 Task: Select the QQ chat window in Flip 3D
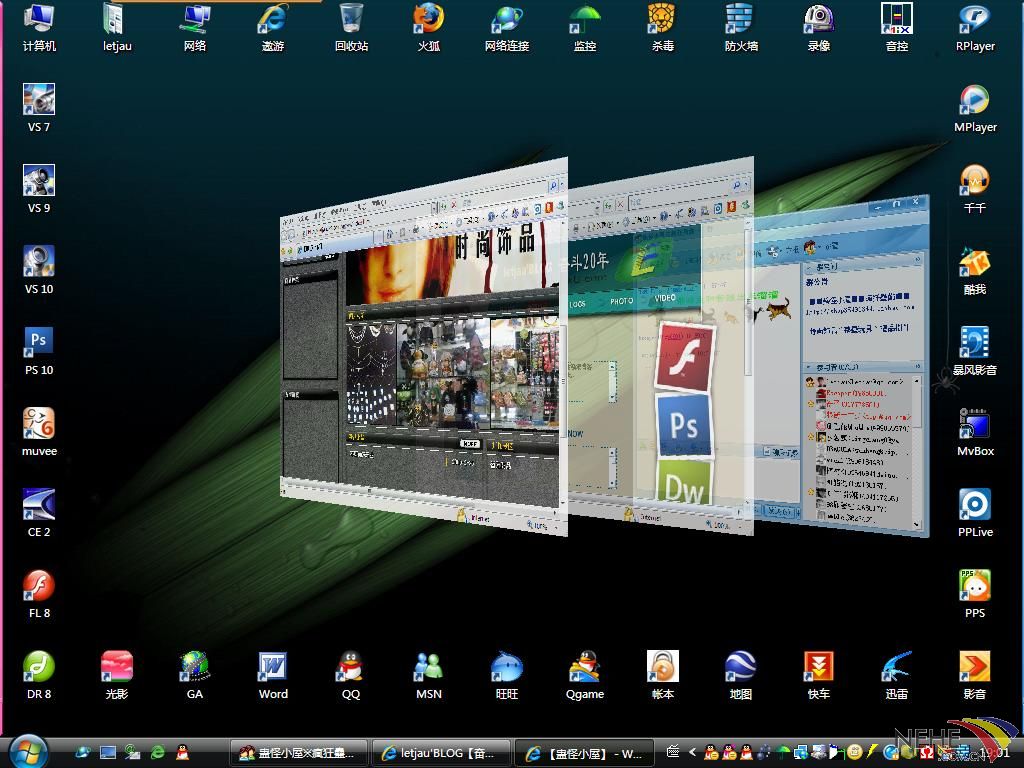(x=842, y=366)
